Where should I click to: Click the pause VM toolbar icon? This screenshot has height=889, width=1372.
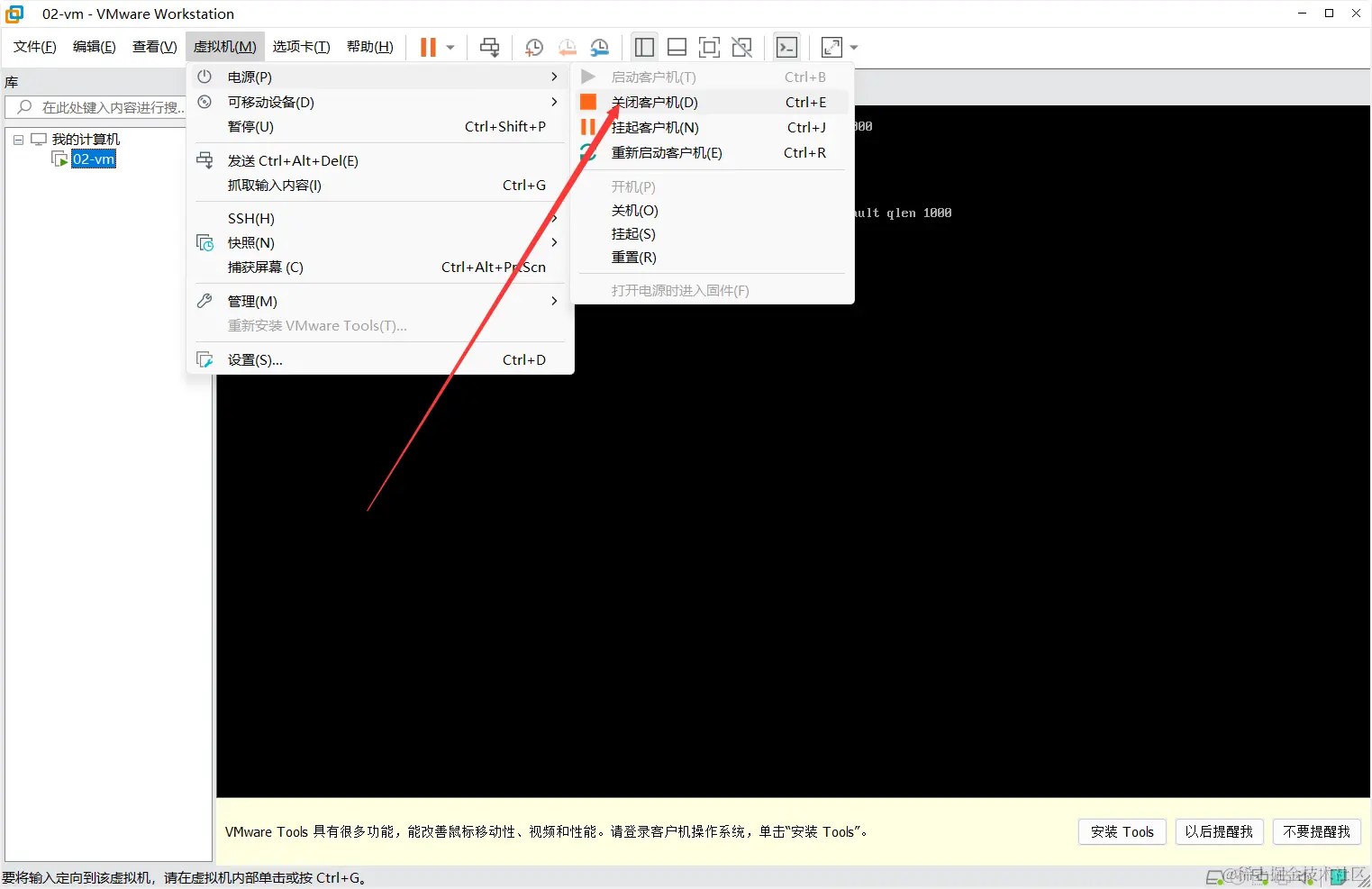point(428,47)
